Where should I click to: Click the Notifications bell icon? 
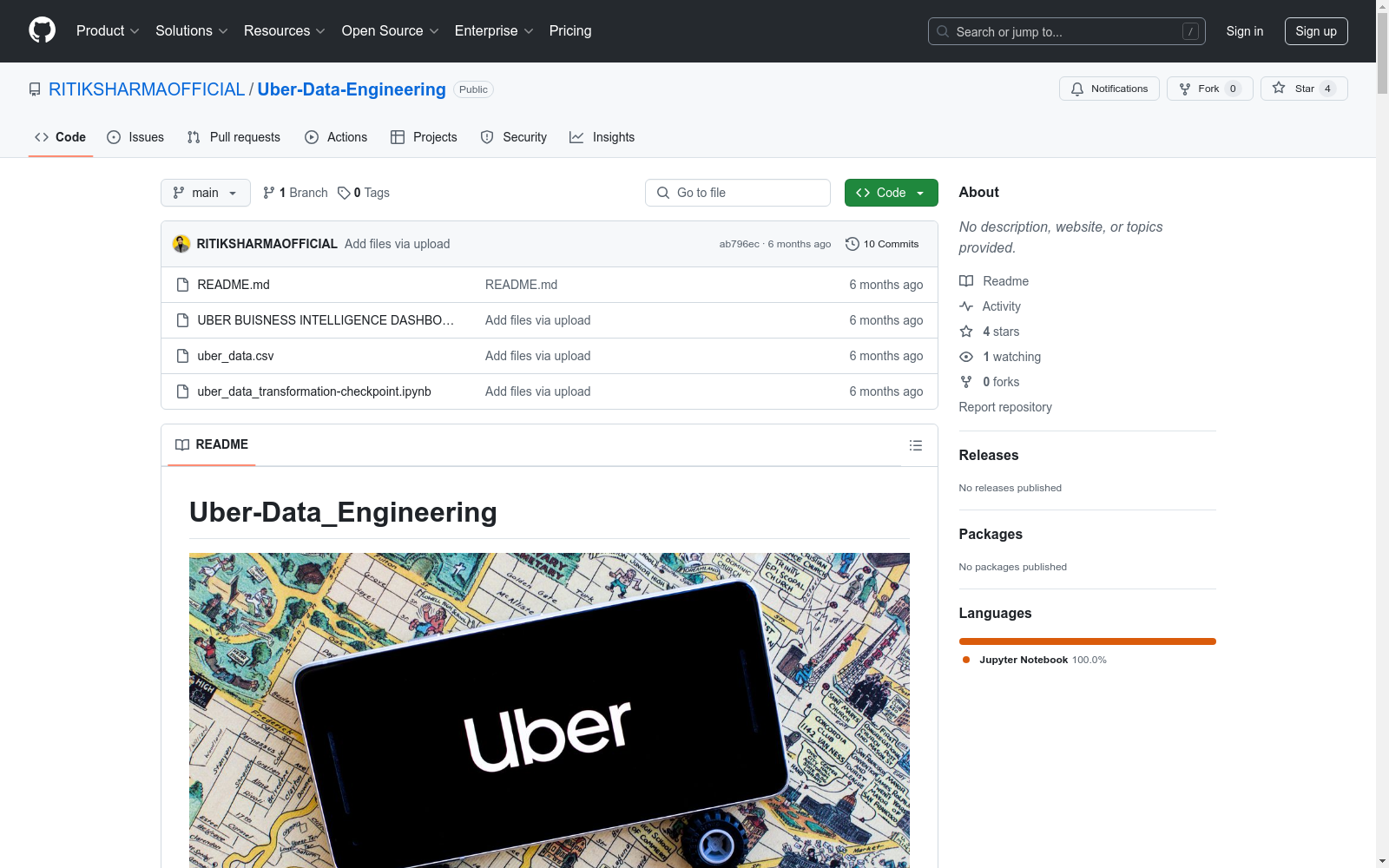click(1077, 89)
